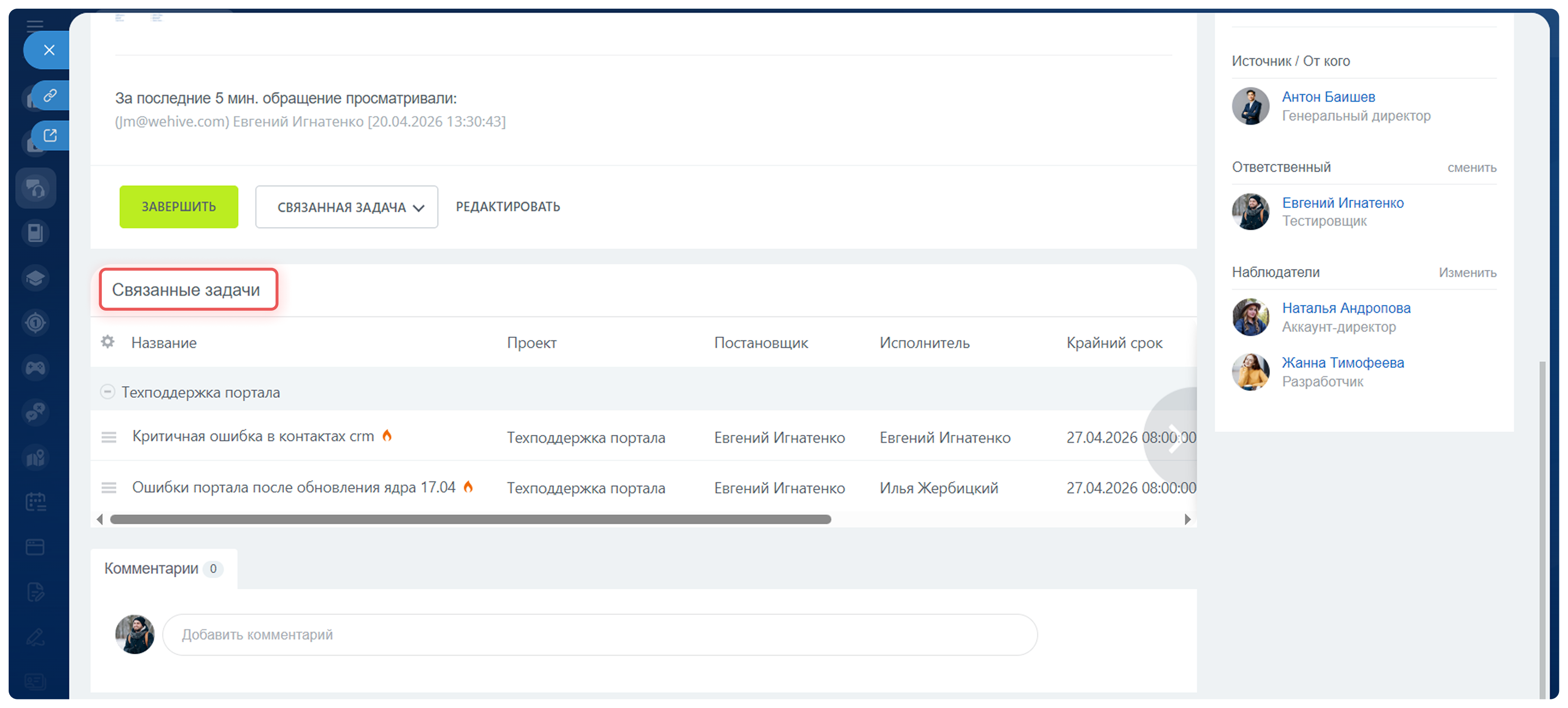
Task: Click the horizontal table scrollbar
Action: [x=470, y=519]
